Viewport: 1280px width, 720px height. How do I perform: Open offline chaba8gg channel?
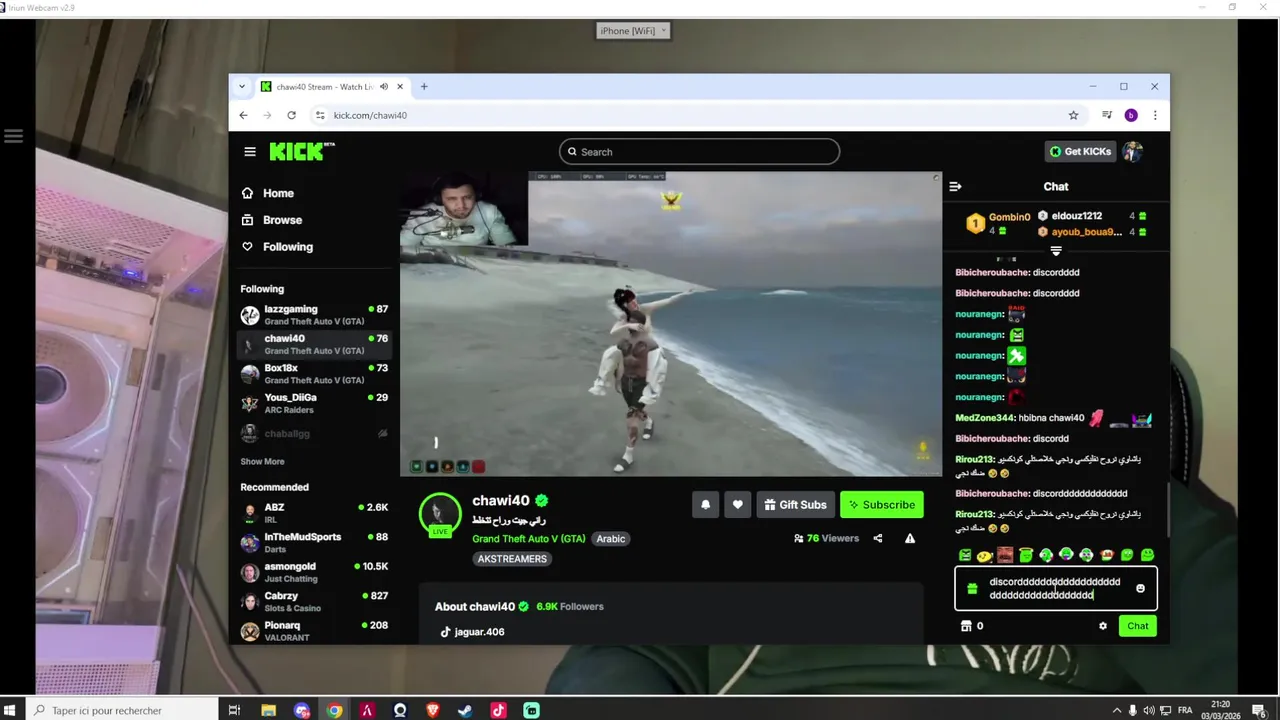coord(314,433)
